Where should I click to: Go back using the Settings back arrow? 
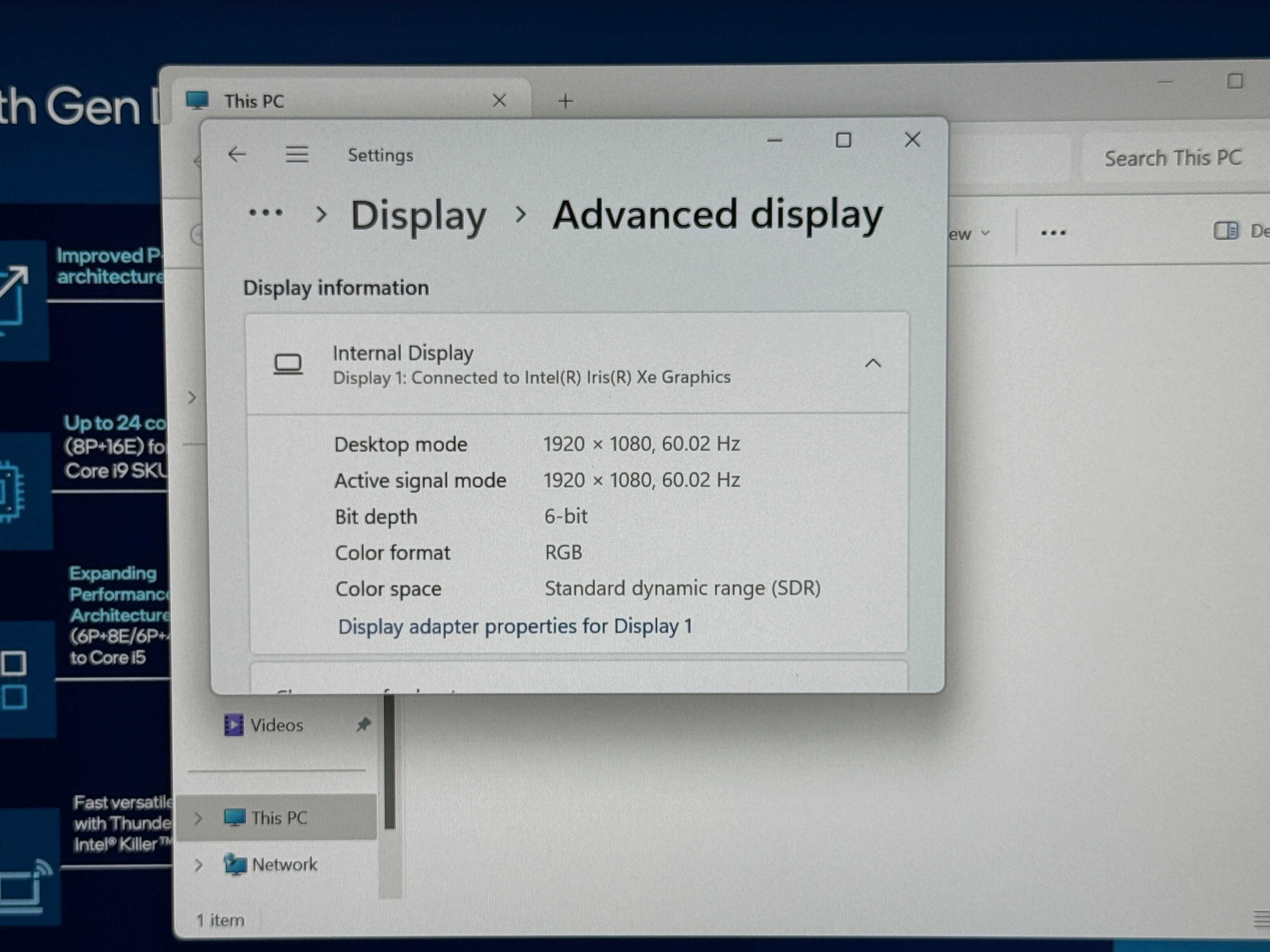click(x=237, y=154)
